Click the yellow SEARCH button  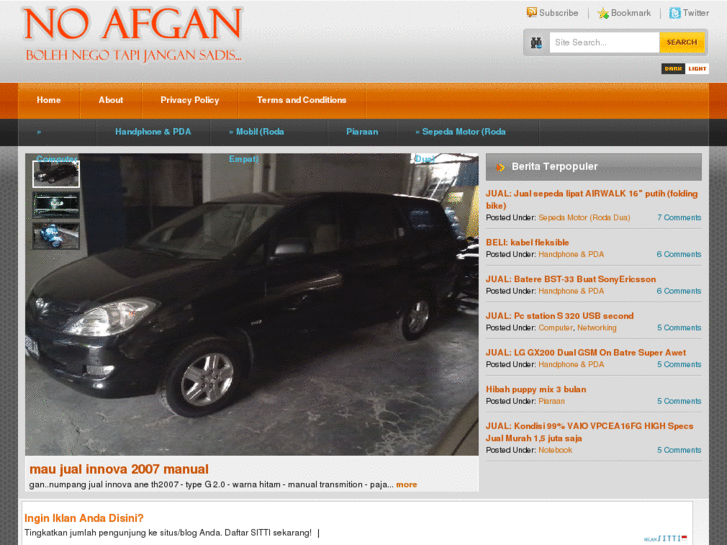pyautogui.click(x=682, y=43)
